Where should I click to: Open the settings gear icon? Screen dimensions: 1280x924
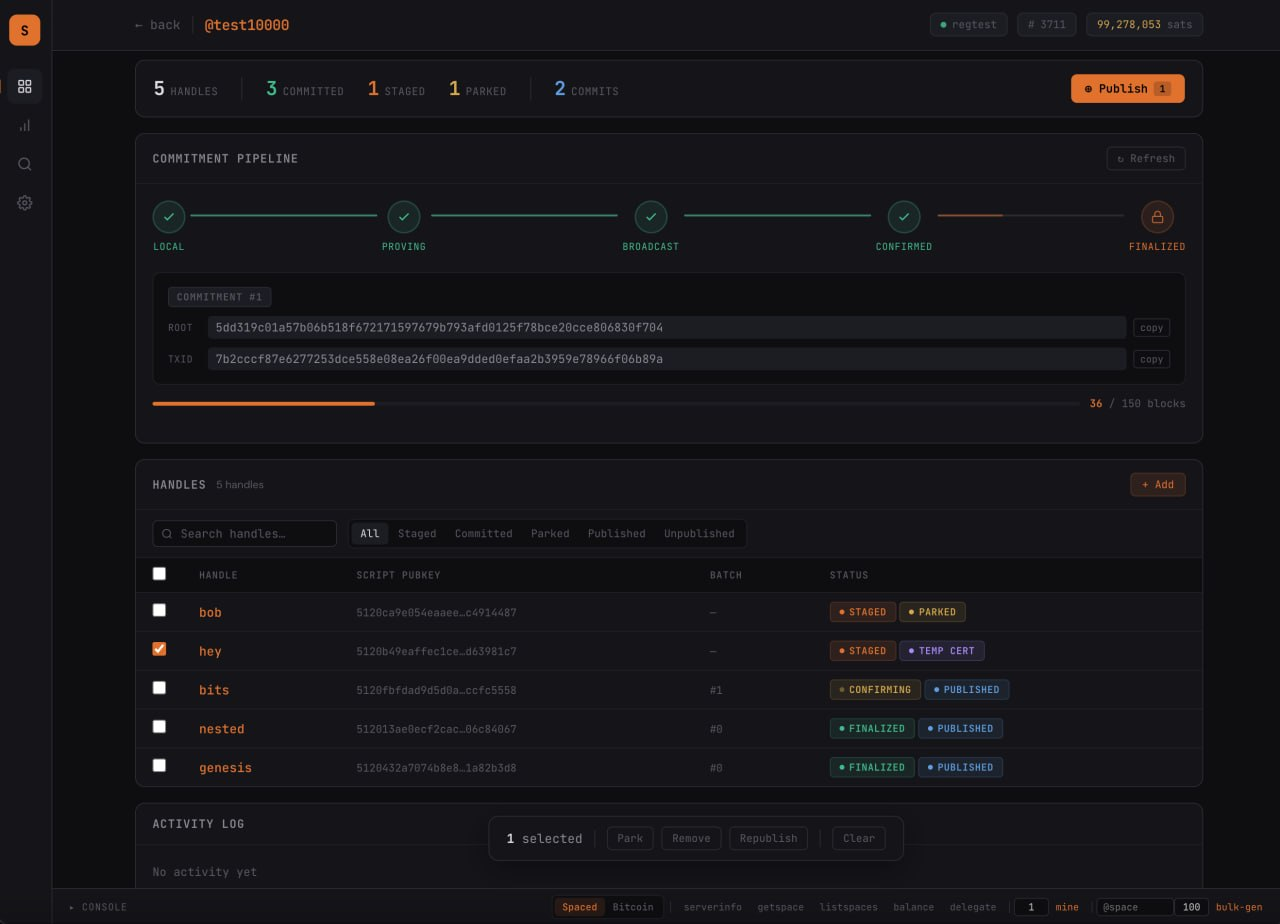click(x=25, y=203)
